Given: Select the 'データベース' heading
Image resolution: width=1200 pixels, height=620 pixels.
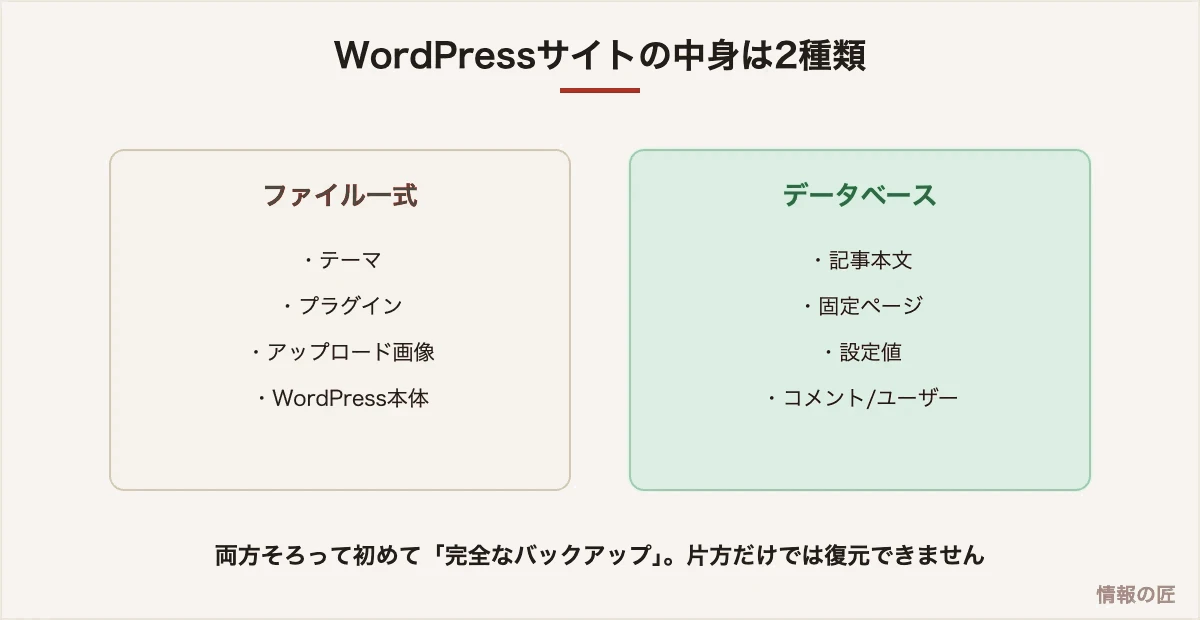Looking at the screenshot, I should [860, 195].
